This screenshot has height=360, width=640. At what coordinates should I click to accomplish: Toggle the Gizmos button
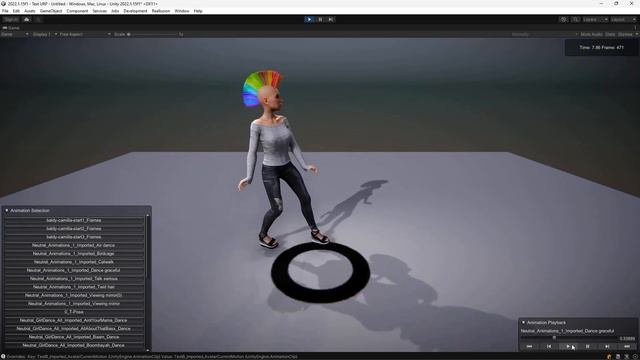tap(625, 34)
